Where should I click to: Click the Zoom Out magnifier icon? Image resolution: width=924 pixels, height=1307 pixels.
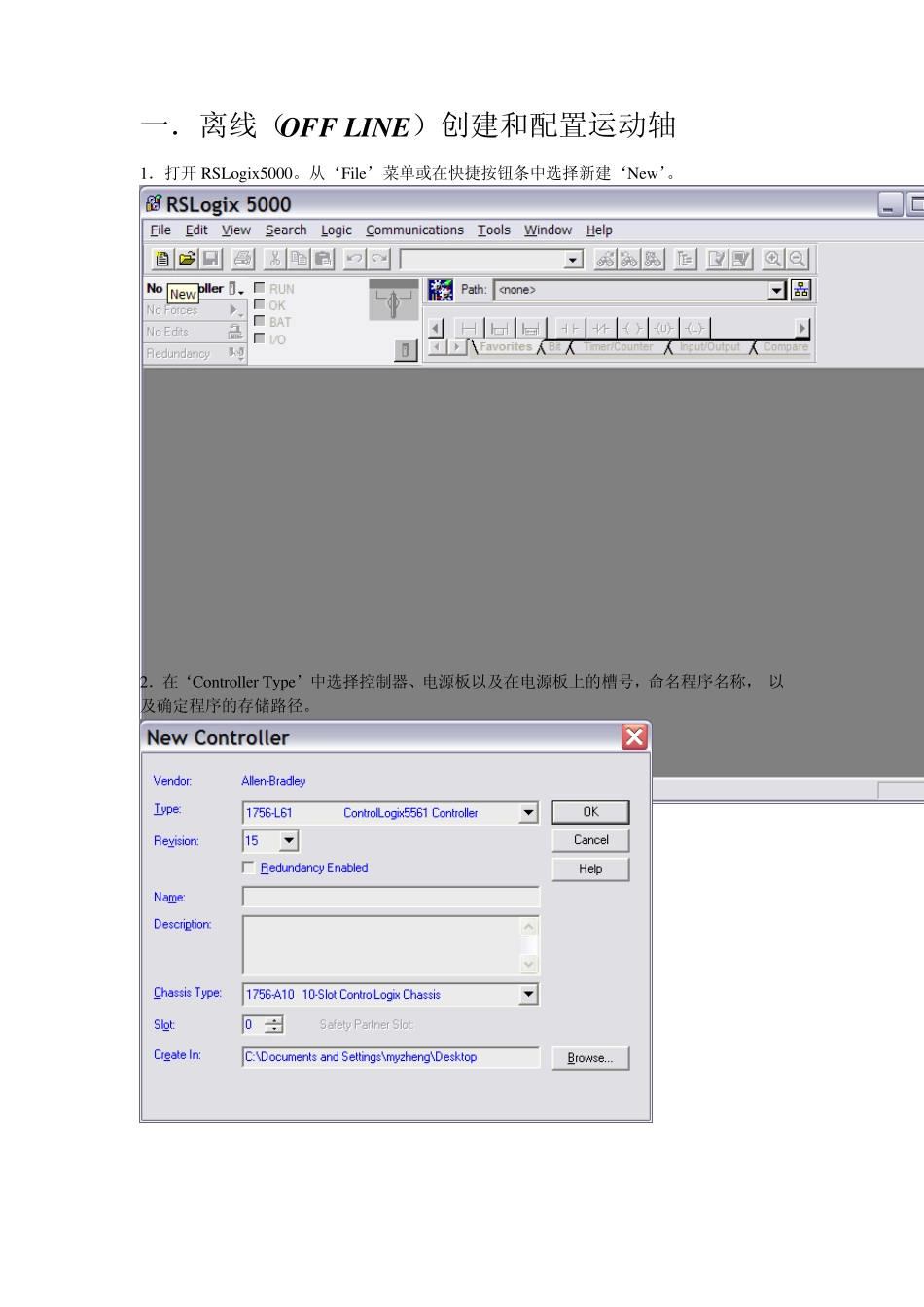coord(798,259)
